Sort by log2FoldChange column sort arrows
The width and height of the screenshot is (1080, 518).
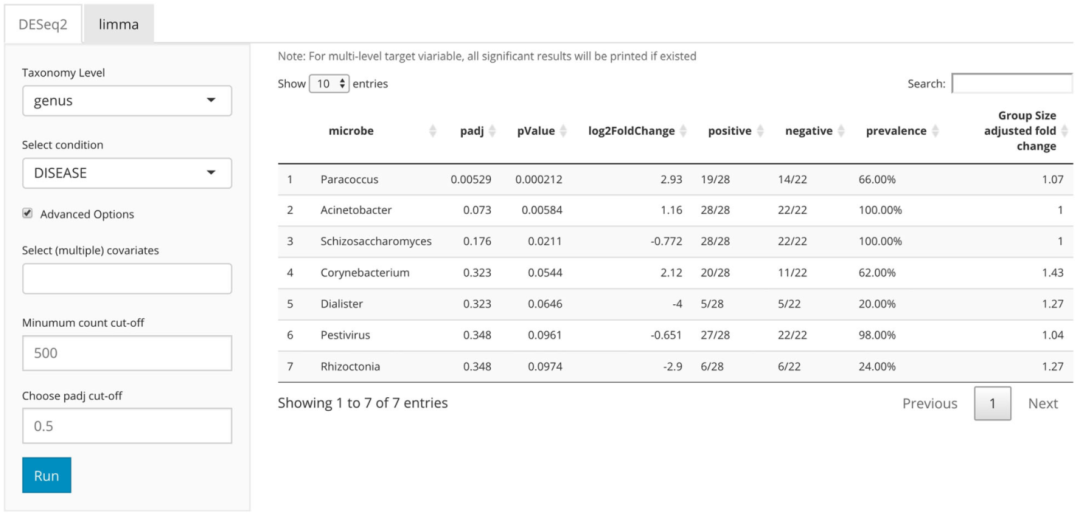coord(683,131)
